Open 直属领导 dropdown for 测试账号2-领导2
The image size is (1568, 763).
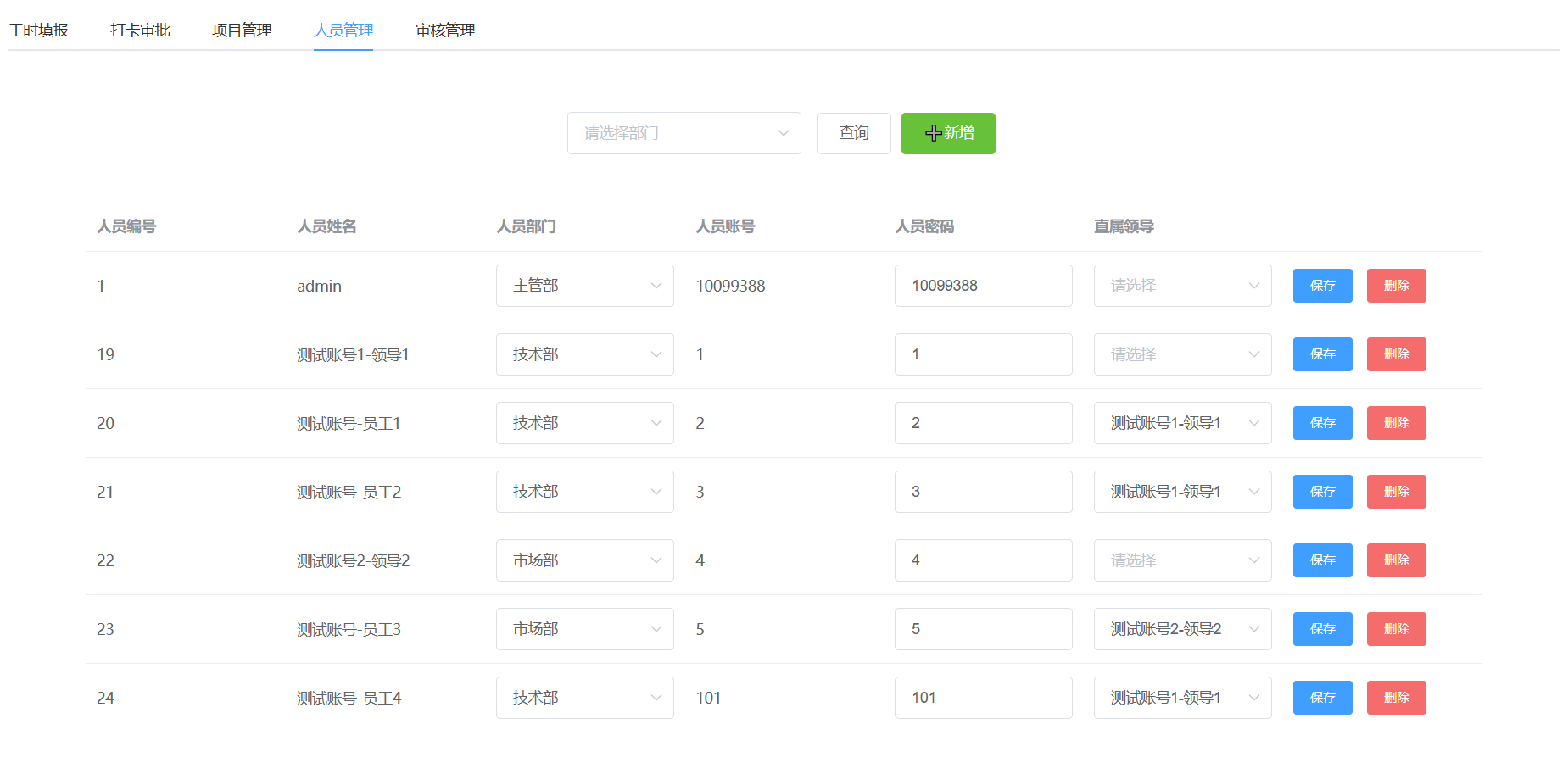point(1183,560)
